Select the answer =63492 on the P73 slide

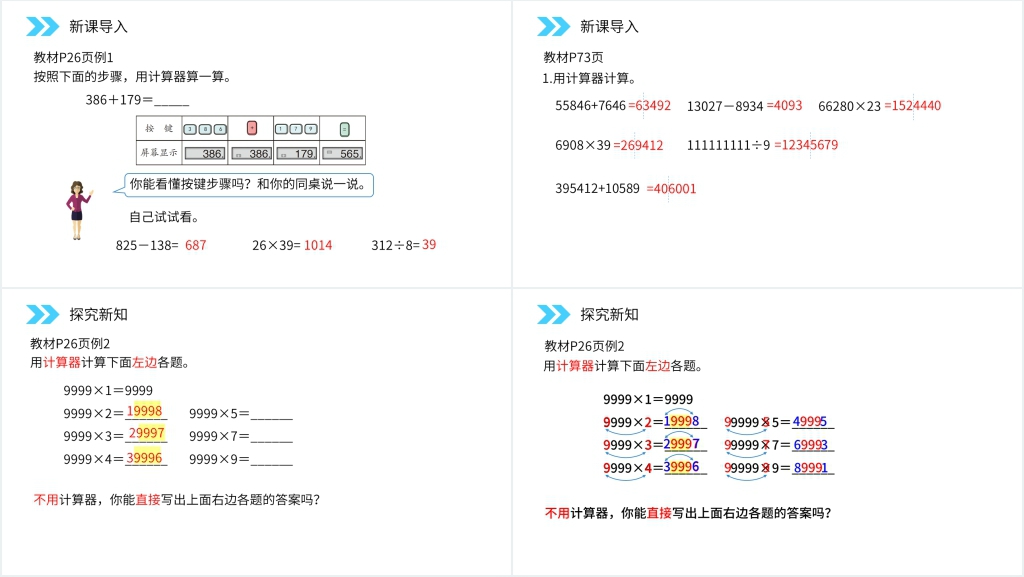click(650, 105)
